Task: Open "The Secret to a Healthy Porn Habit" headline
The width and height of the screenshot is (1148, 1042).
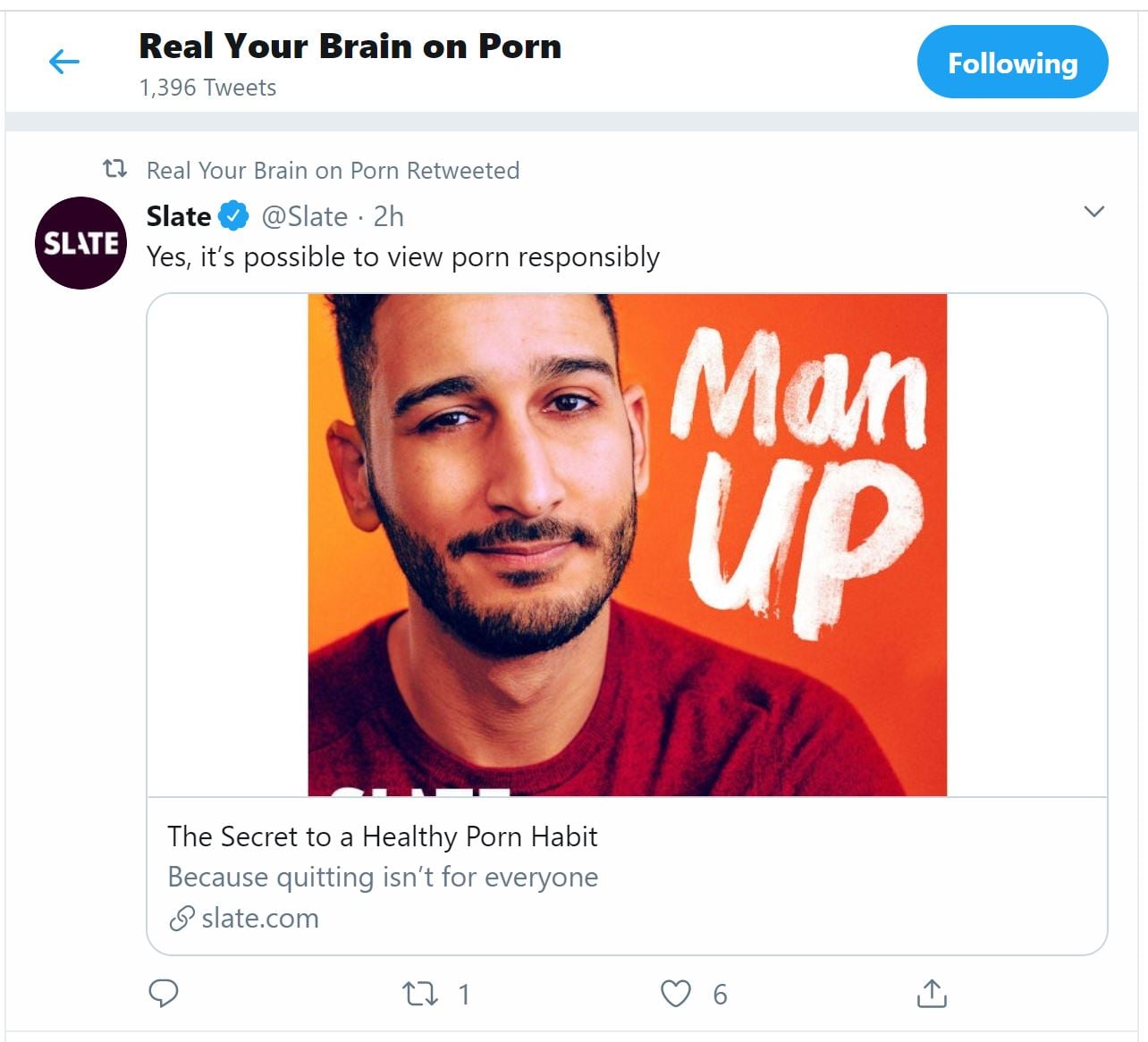Action: (382, 836)
